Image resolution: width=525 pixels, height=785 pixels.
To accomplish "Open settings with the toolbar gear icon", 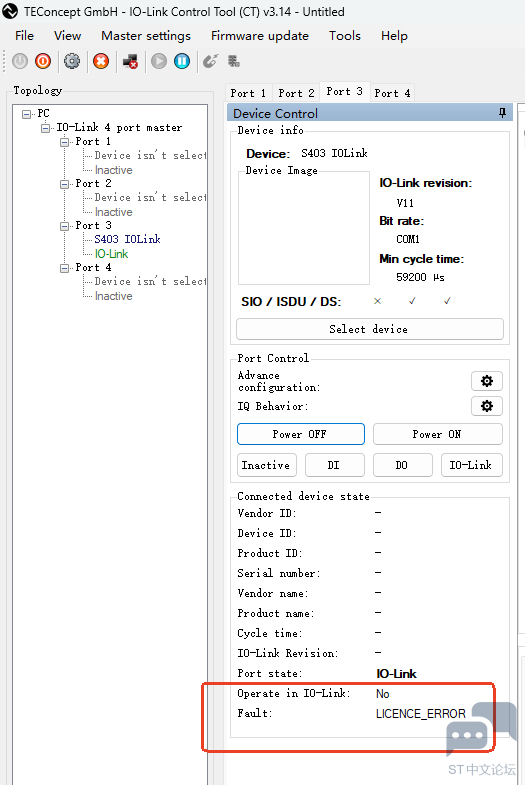I will point(72,62).
